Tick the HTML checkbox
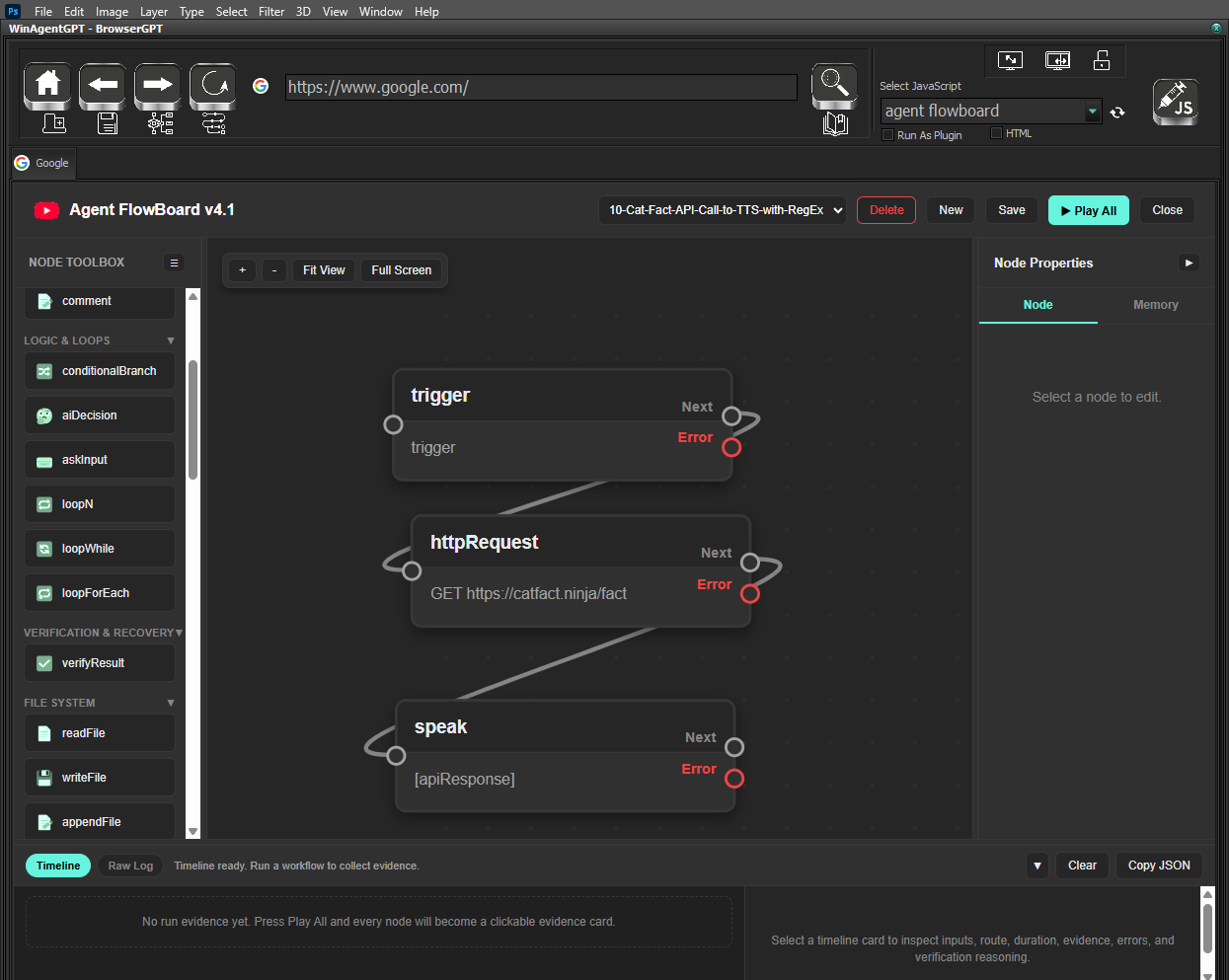The height and width of the screenshot is (980, 1229). pyautogui.click(x=996, y=133)
